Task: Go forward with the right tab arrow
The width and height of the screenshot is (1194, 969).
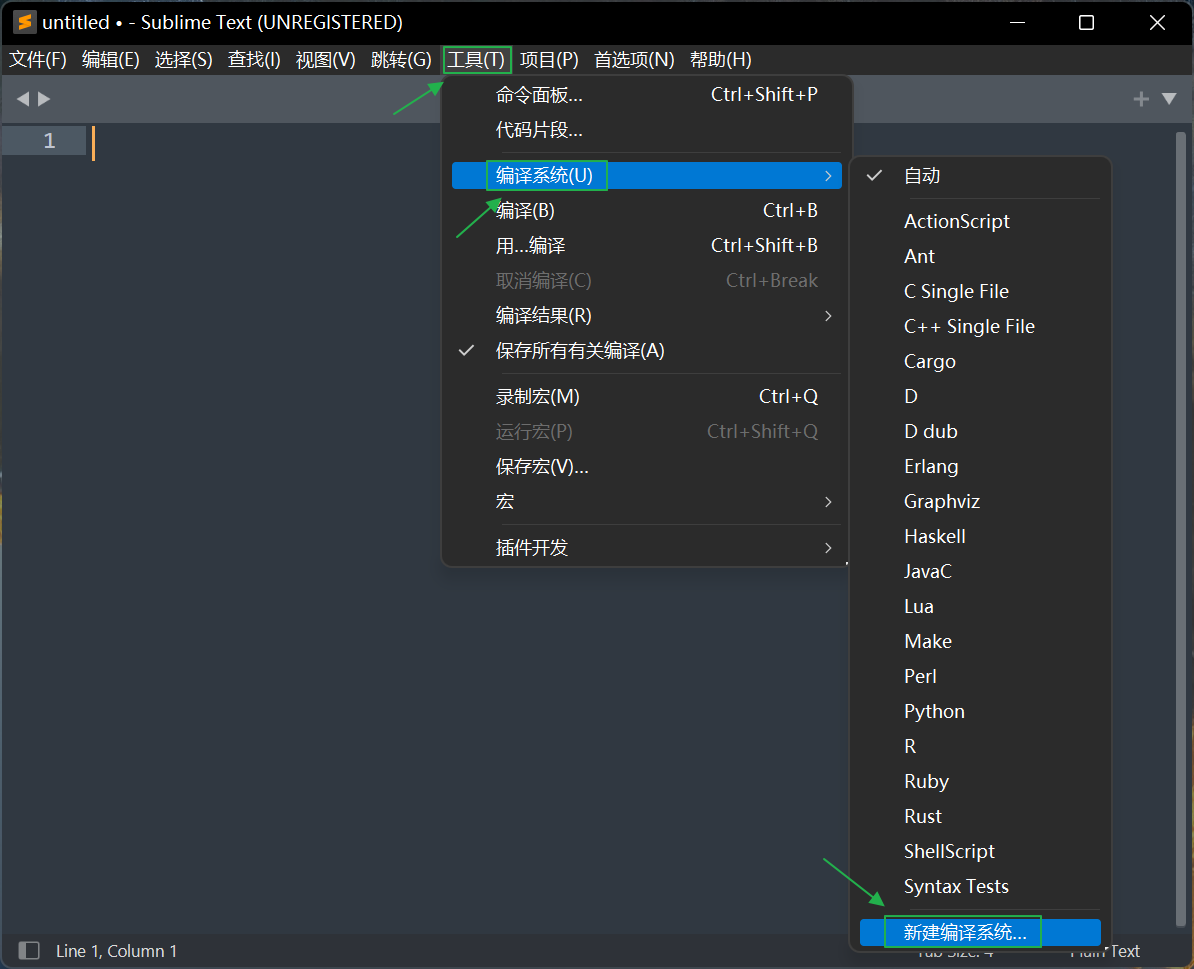Action: (x=44, y=98)
